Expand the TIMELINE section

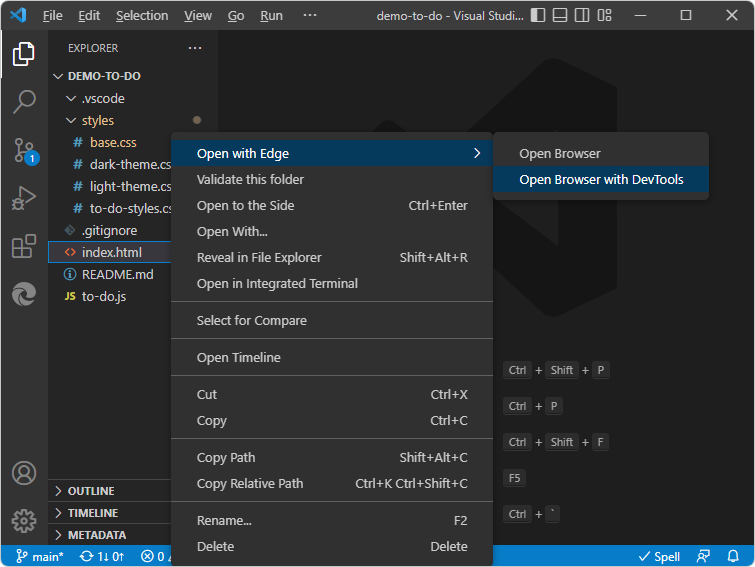[92, 513]
